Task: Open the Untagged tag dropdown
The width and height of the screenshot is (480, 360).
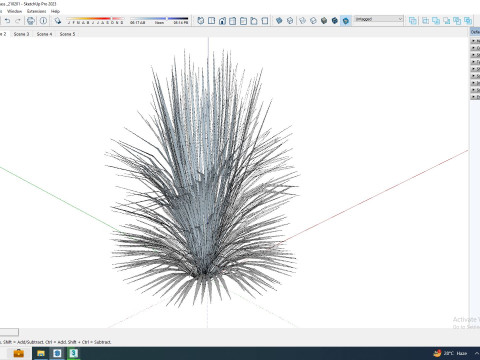Action: coord(379,19)
